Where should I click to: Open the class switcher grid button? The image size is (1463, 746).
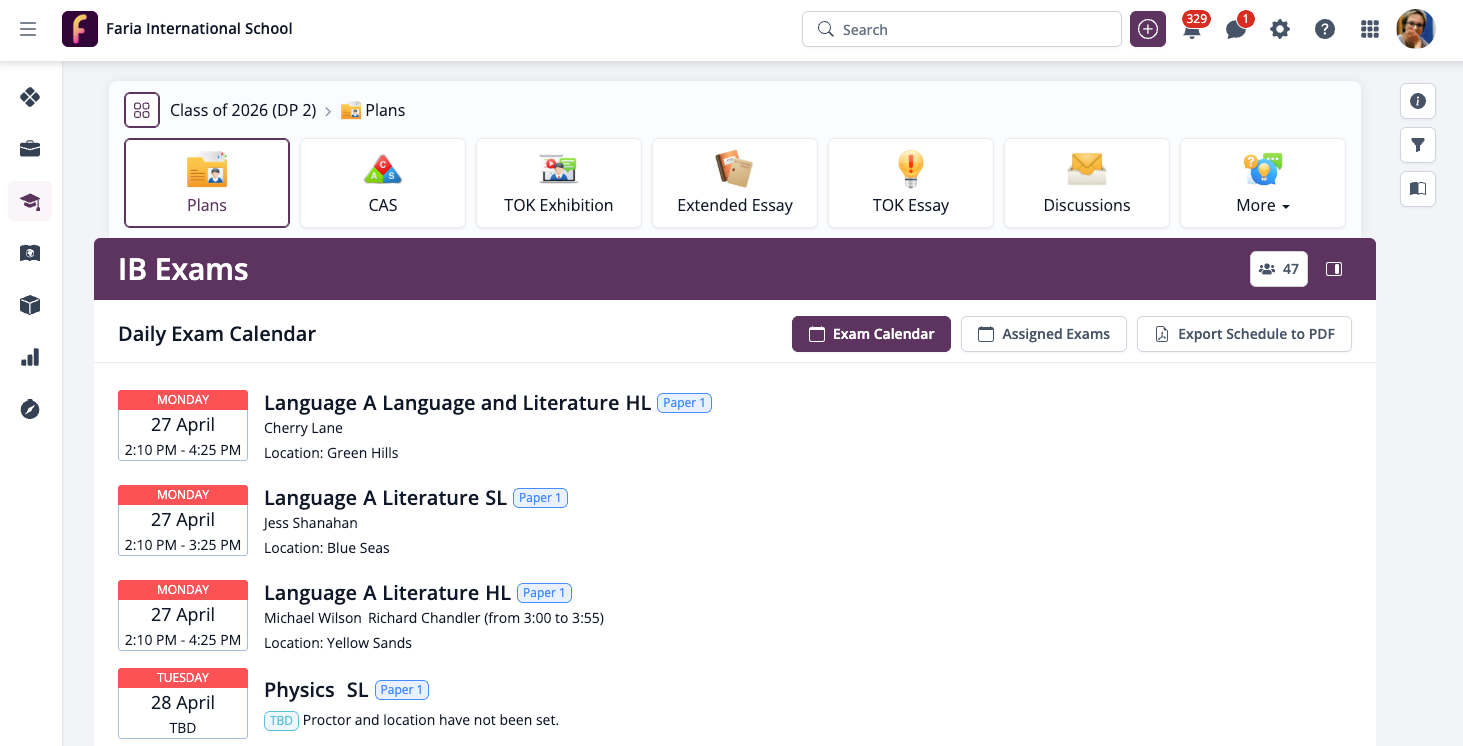point(142,110)
